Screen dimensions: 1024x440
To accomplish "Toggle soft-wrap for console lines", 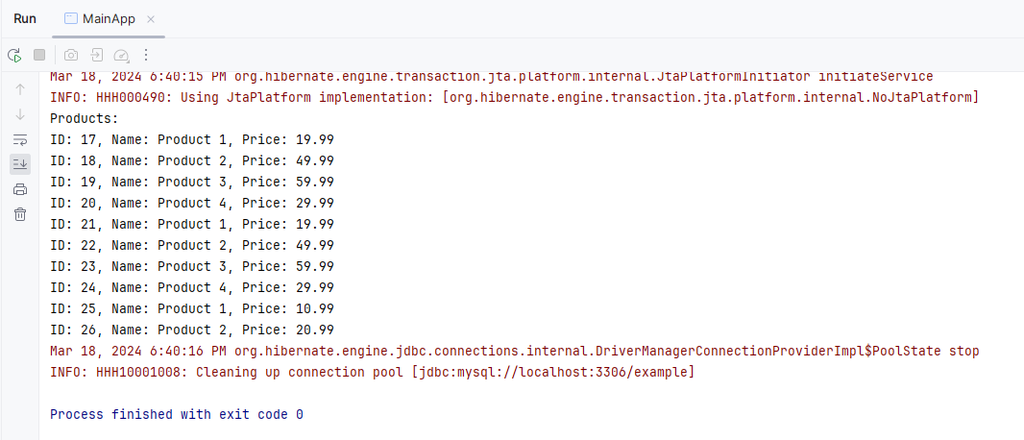I will point(20,139).
